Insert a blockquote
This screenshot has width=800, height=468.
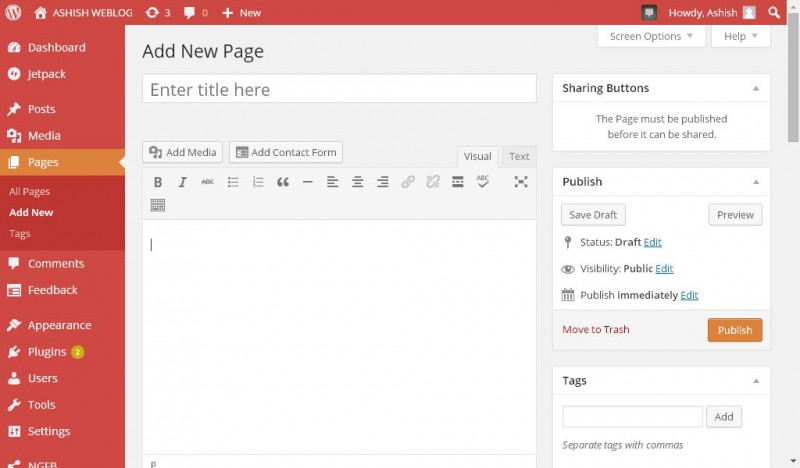tap(283, 182)
